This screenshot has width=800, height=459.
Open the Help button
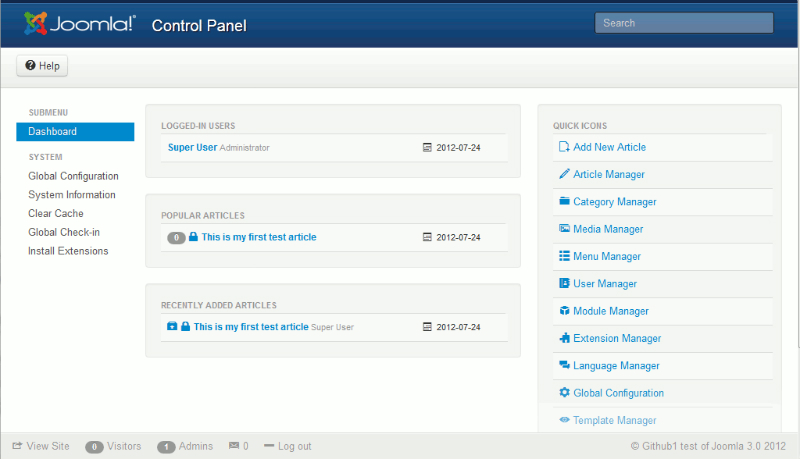pyautogui.click(x=43, y=66)
